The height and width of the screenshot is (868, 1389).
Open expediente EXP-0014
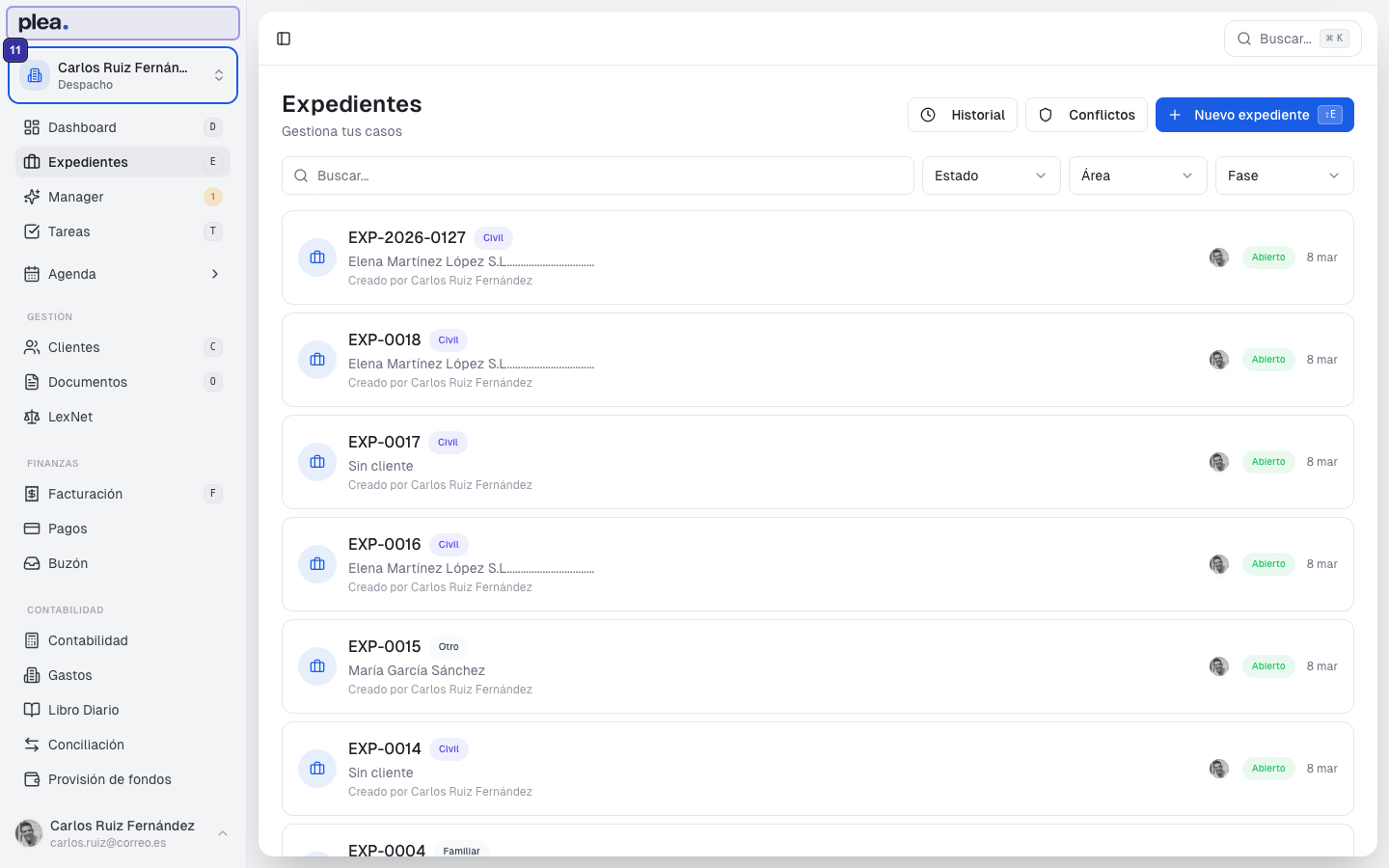pyautogui.click(x=817, y=769)
